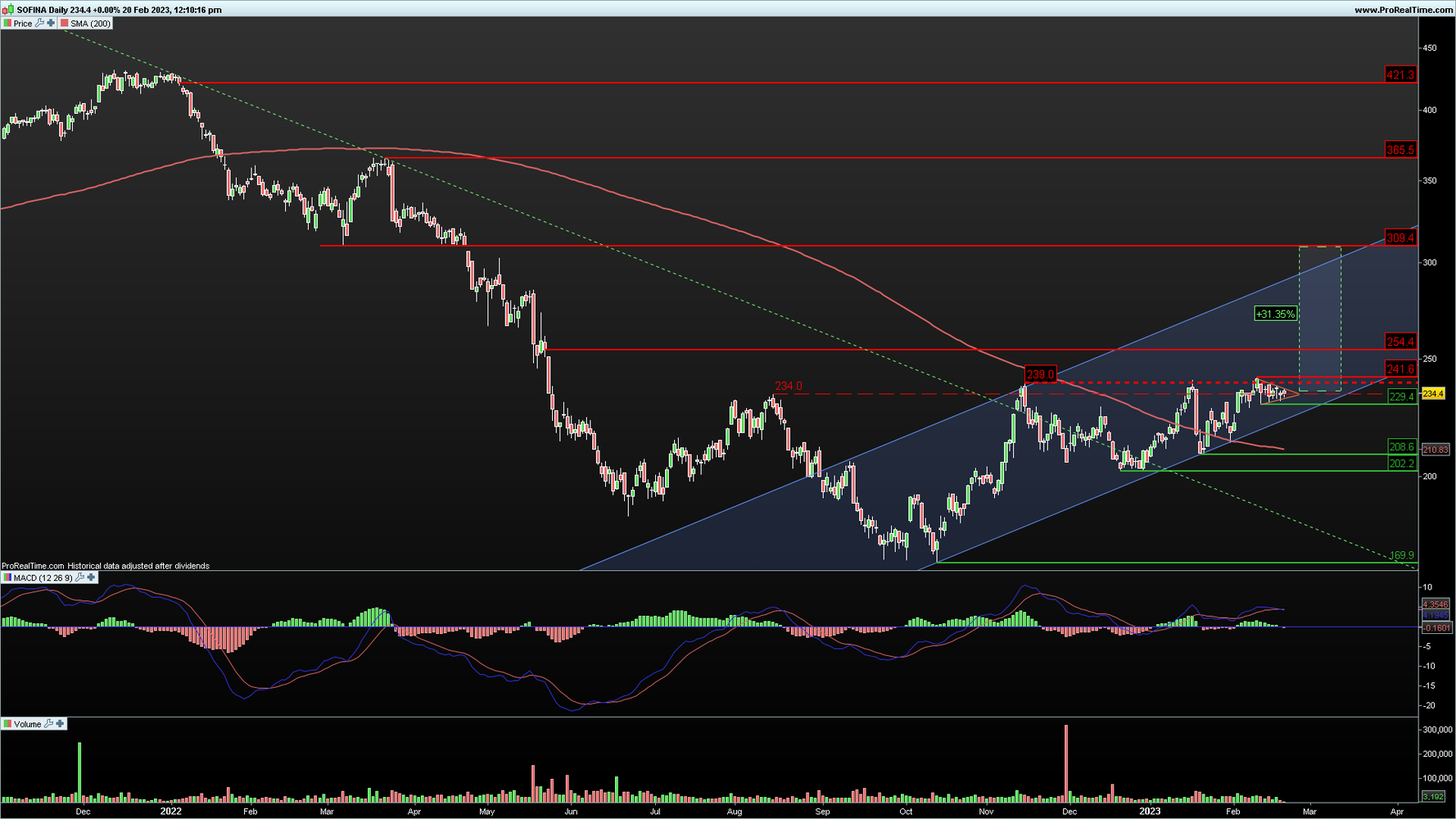Select the SMA (200) indicator label

coord(90,24)
